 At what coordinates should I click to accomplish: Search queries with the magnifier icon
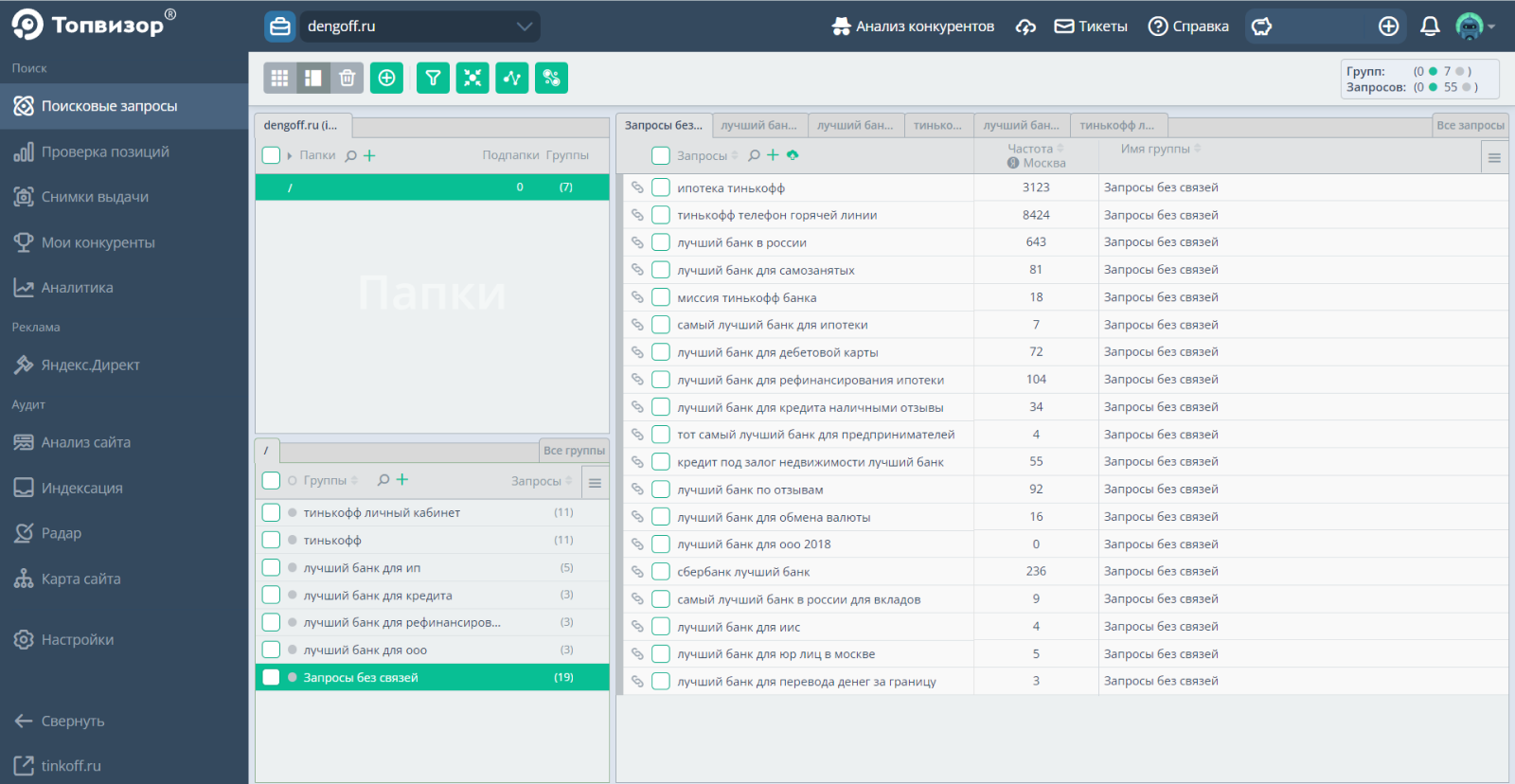coord(755,155)
